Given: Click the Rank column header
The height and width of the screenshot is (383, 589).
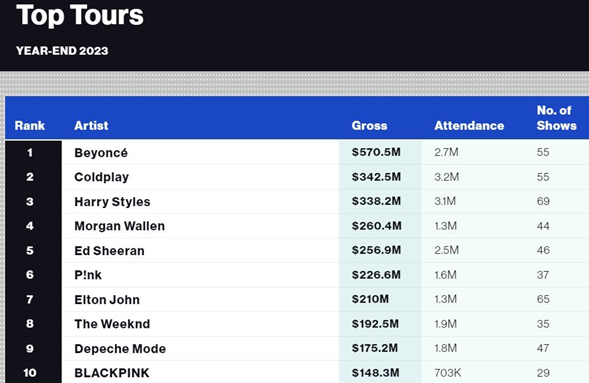Looking at the screenshot, I should tap(30, 125).
